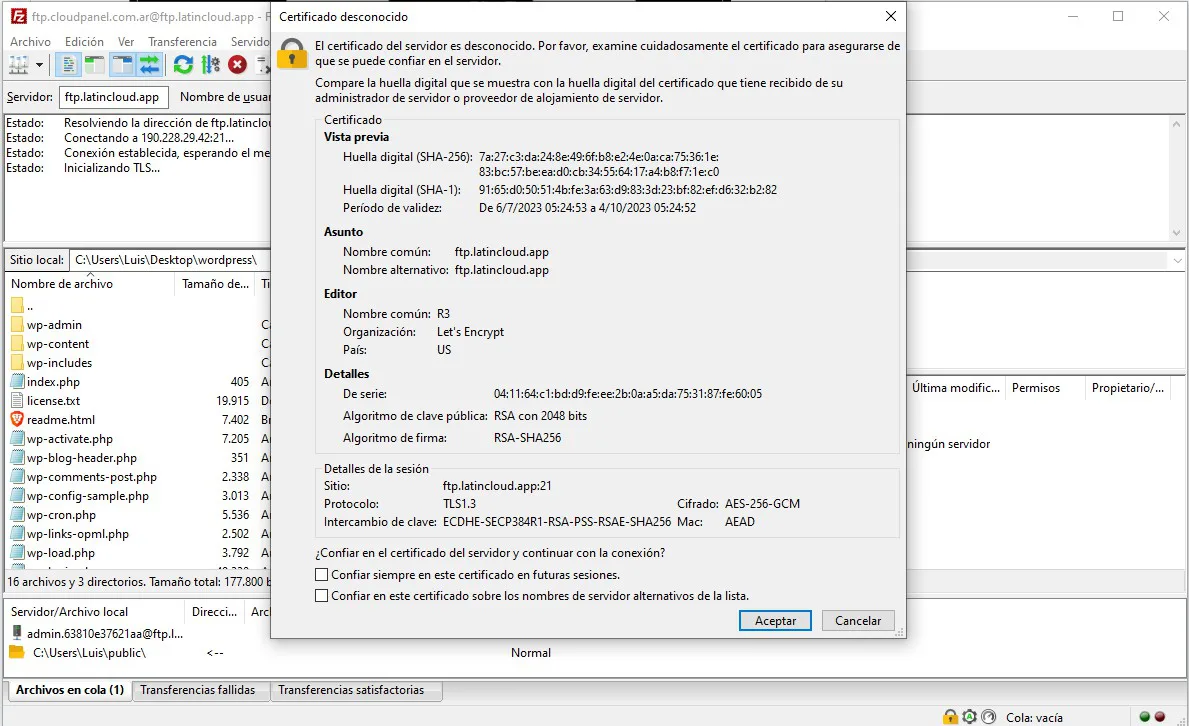Click the process queue toggle icon

[x=210, y=65]
